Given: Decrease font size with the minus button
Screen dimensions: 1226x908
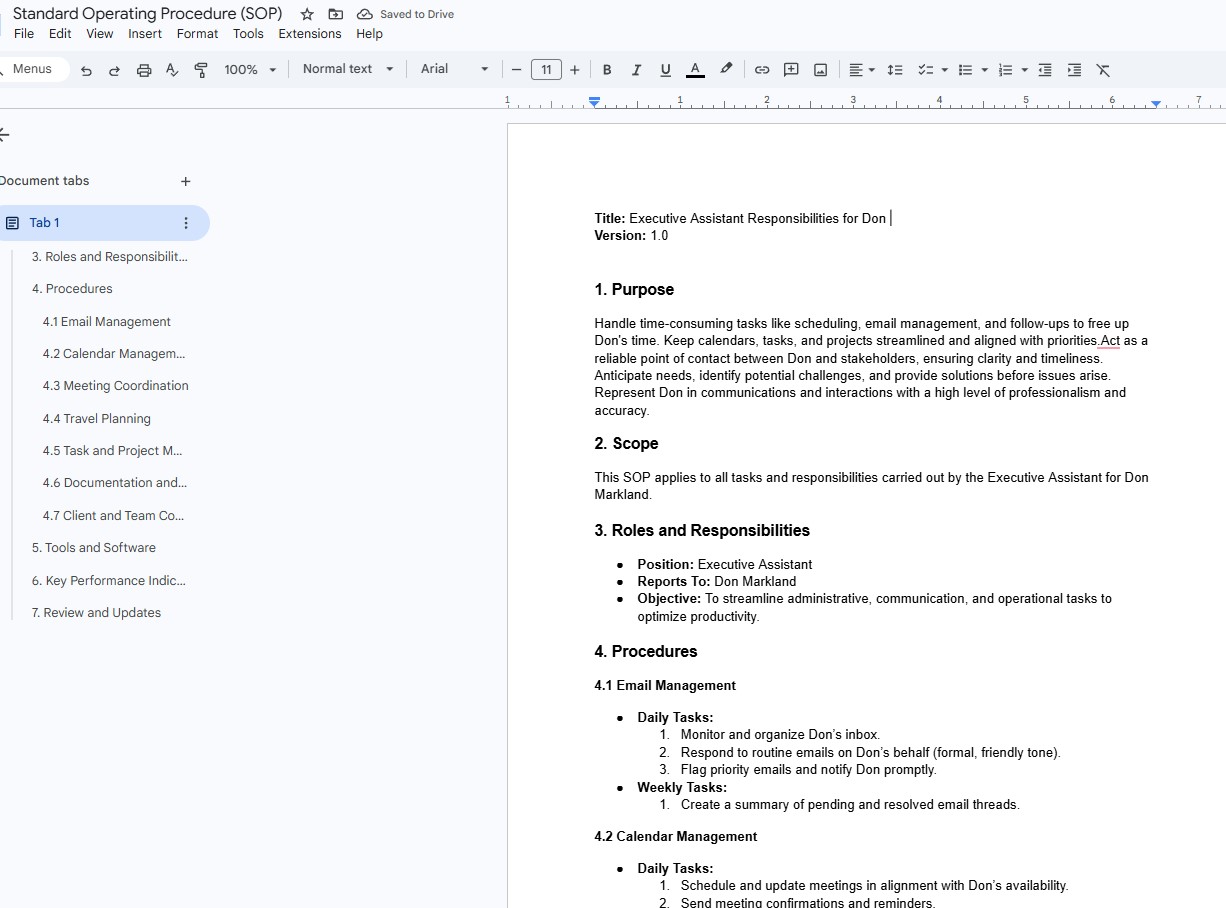Looking at the screenshot, I should pos(516,70).
